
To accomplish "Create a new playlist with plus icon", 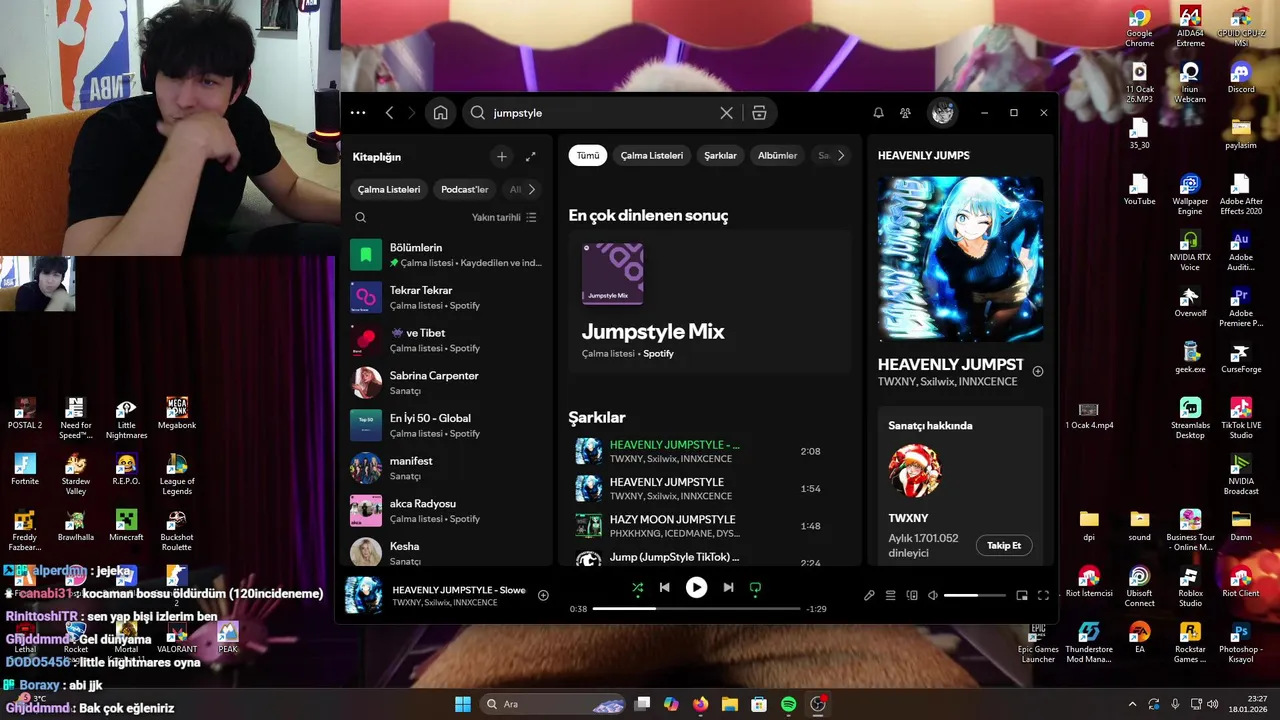I will pos(502,156).
